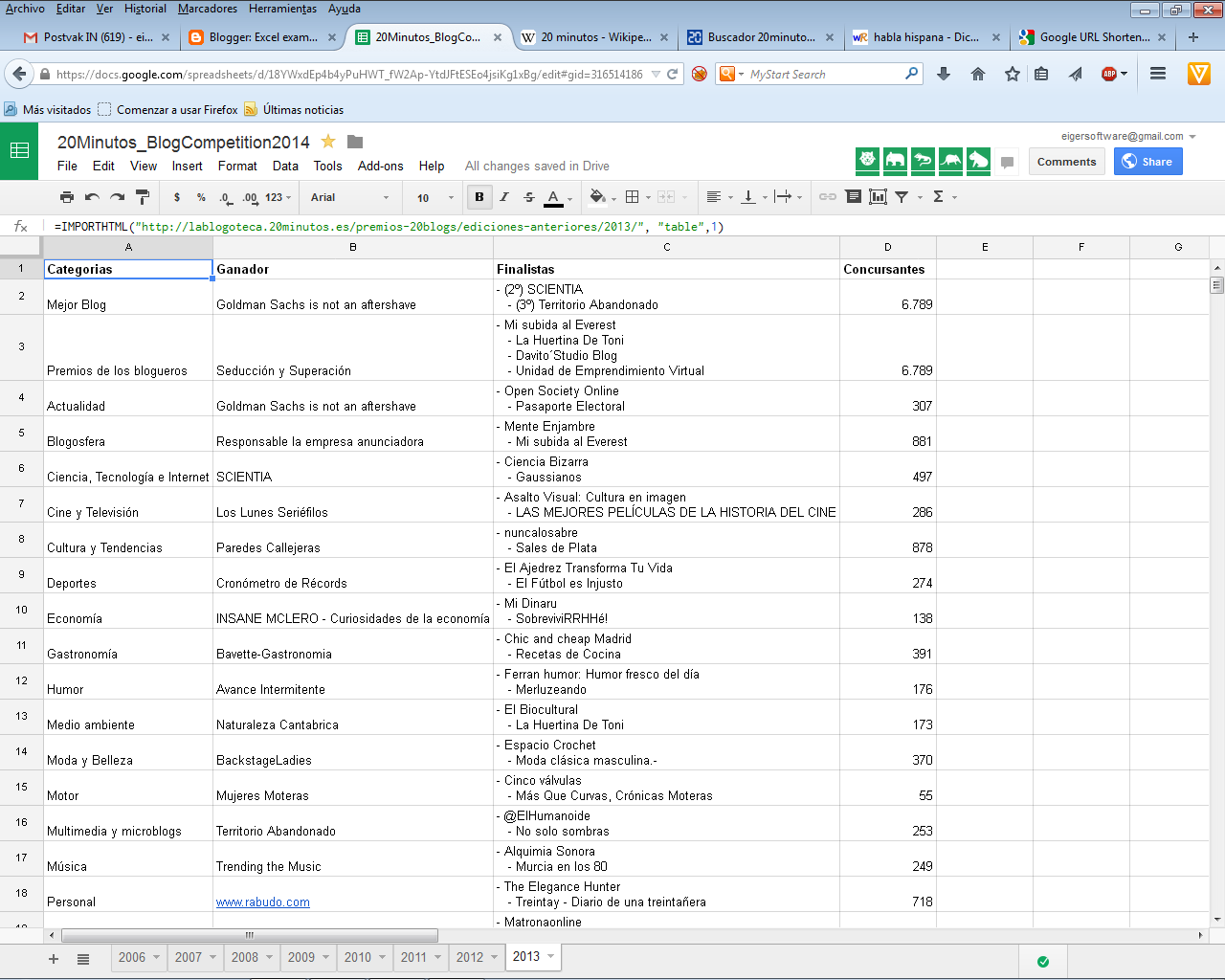The image size is (1225, 980).
Task: Click the formula bar input
Action: 632,227
